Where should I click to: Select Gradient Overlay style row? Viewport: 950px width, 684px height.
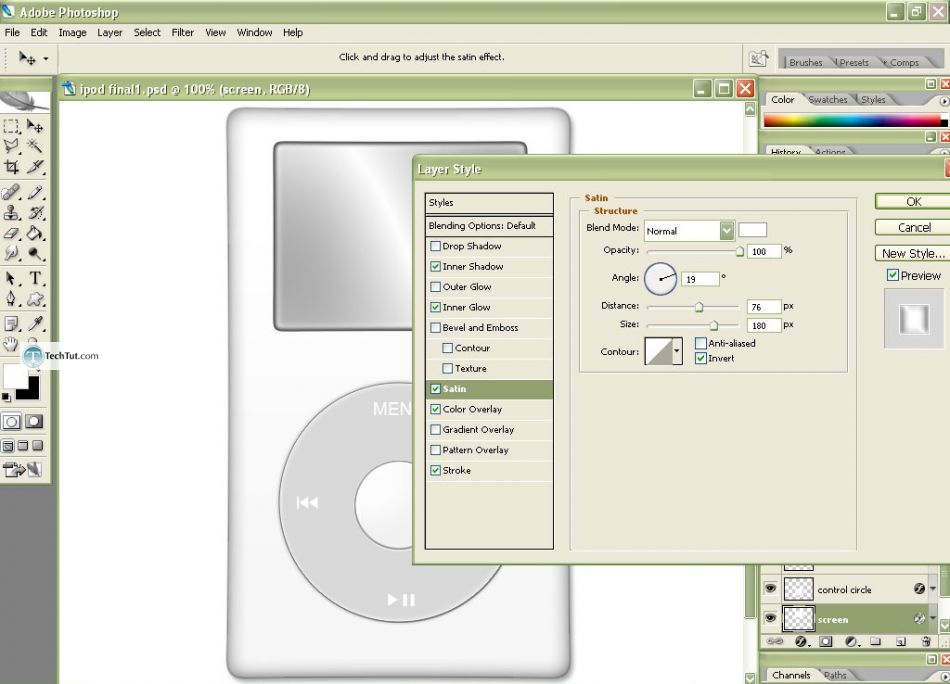click(489, 430)
